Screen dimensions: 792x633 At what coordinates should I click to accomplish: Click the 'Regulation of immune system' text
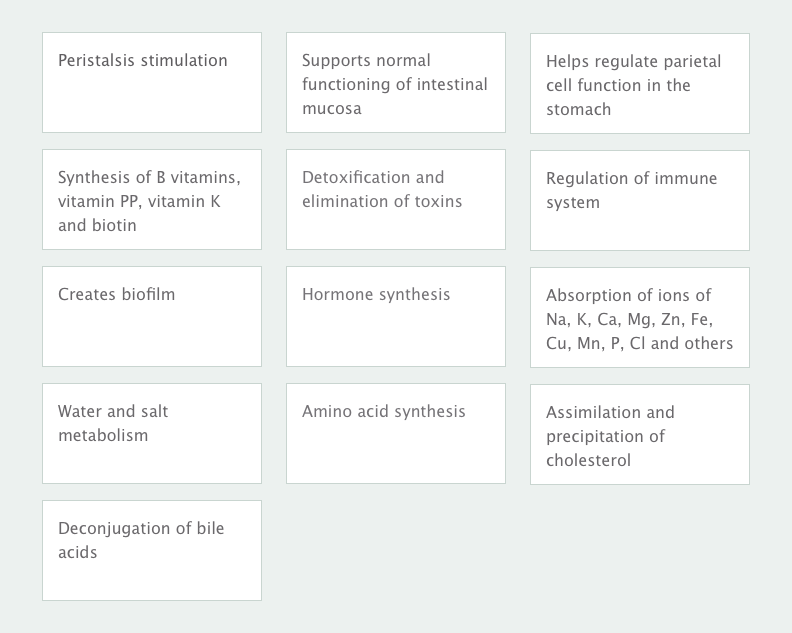pyautogui.click(x=631, y=190)
